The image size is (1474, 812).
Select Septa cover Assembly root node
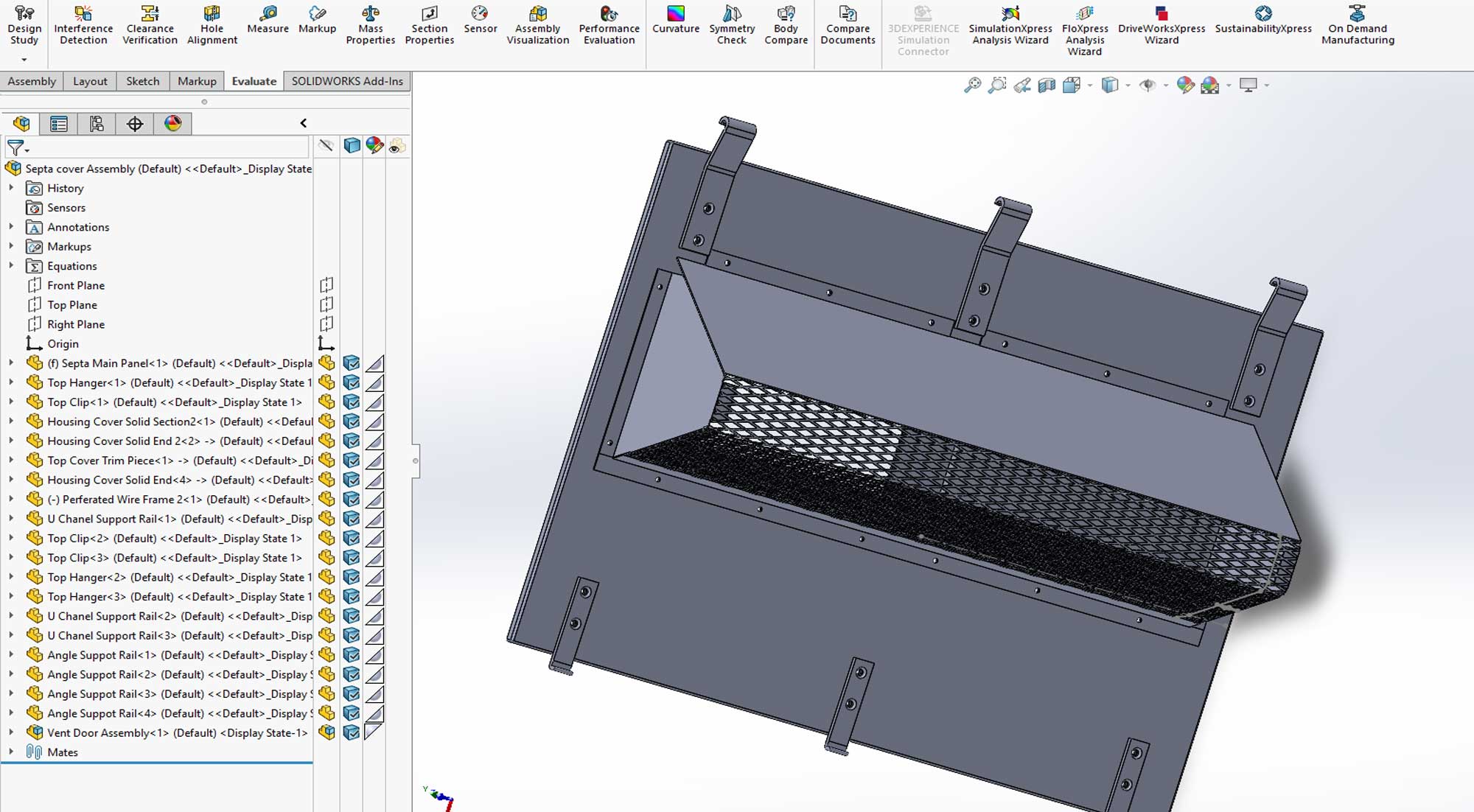coord(158,169)
